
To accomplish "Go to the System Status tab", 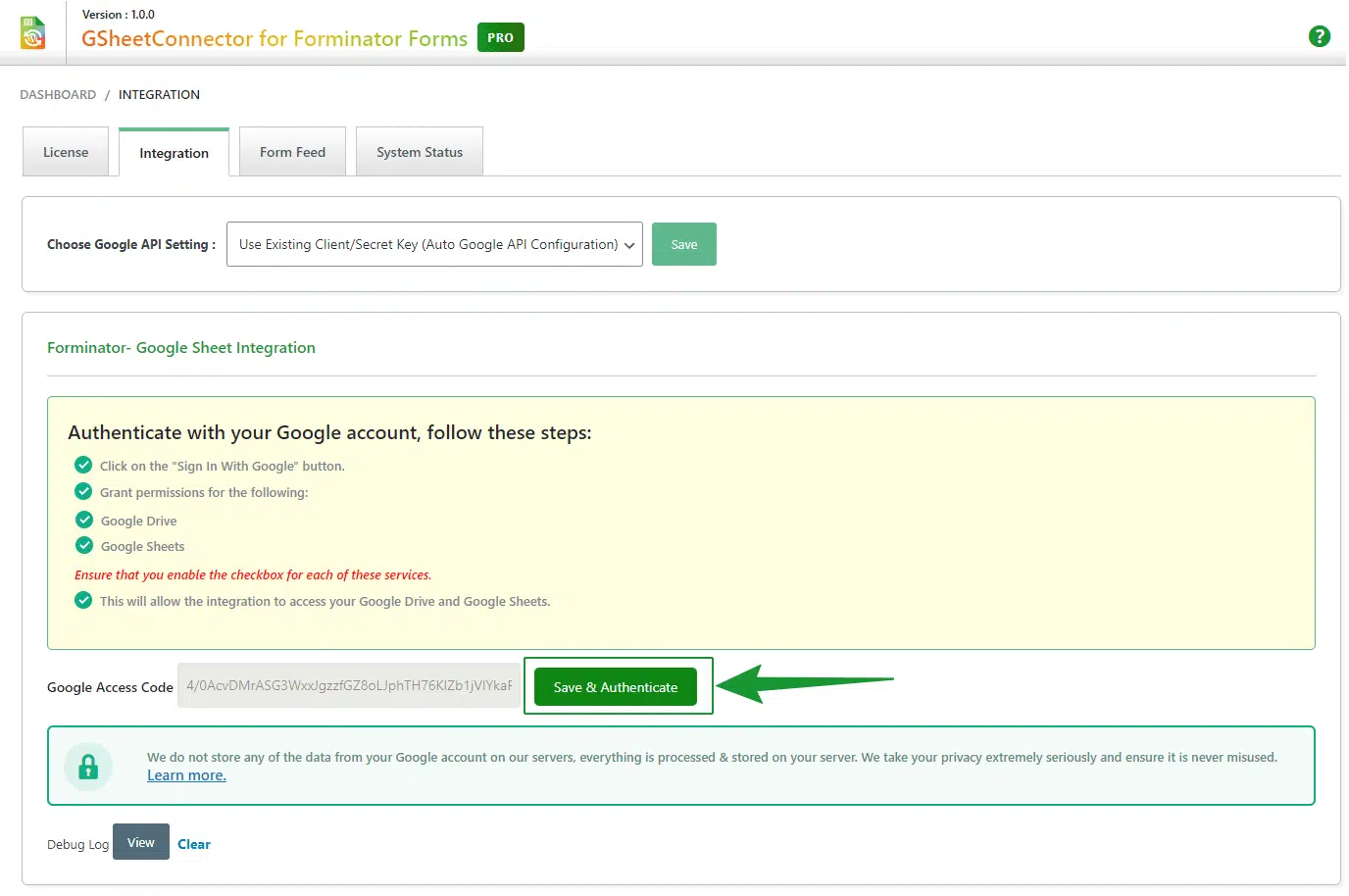I will 419,152.
